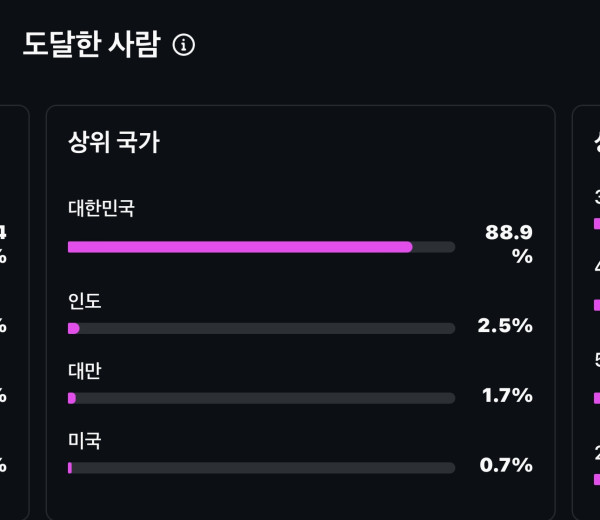
Task: Click the 2.5% percentage value
Action: tap(505, 326)
